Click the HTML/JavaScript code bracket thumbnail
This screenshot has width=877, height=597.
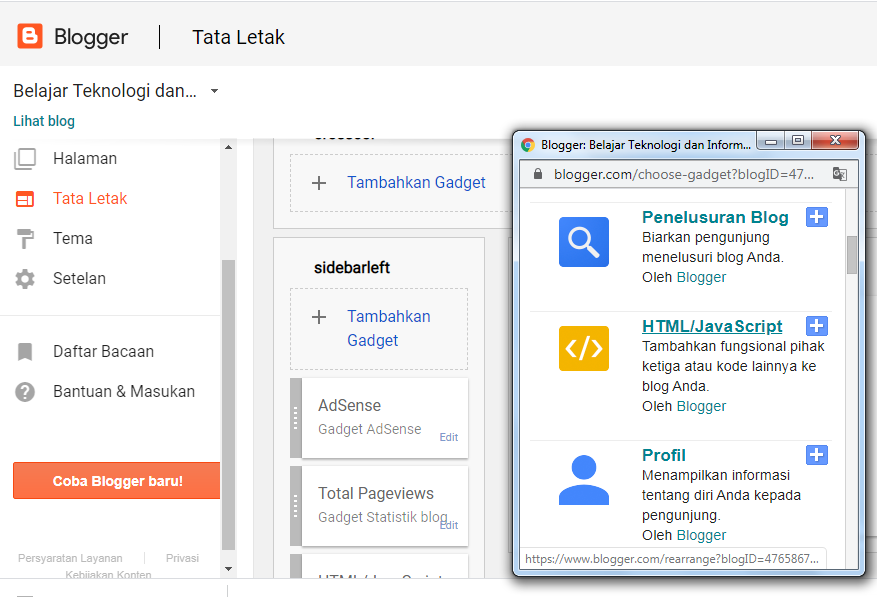(583, 349)
